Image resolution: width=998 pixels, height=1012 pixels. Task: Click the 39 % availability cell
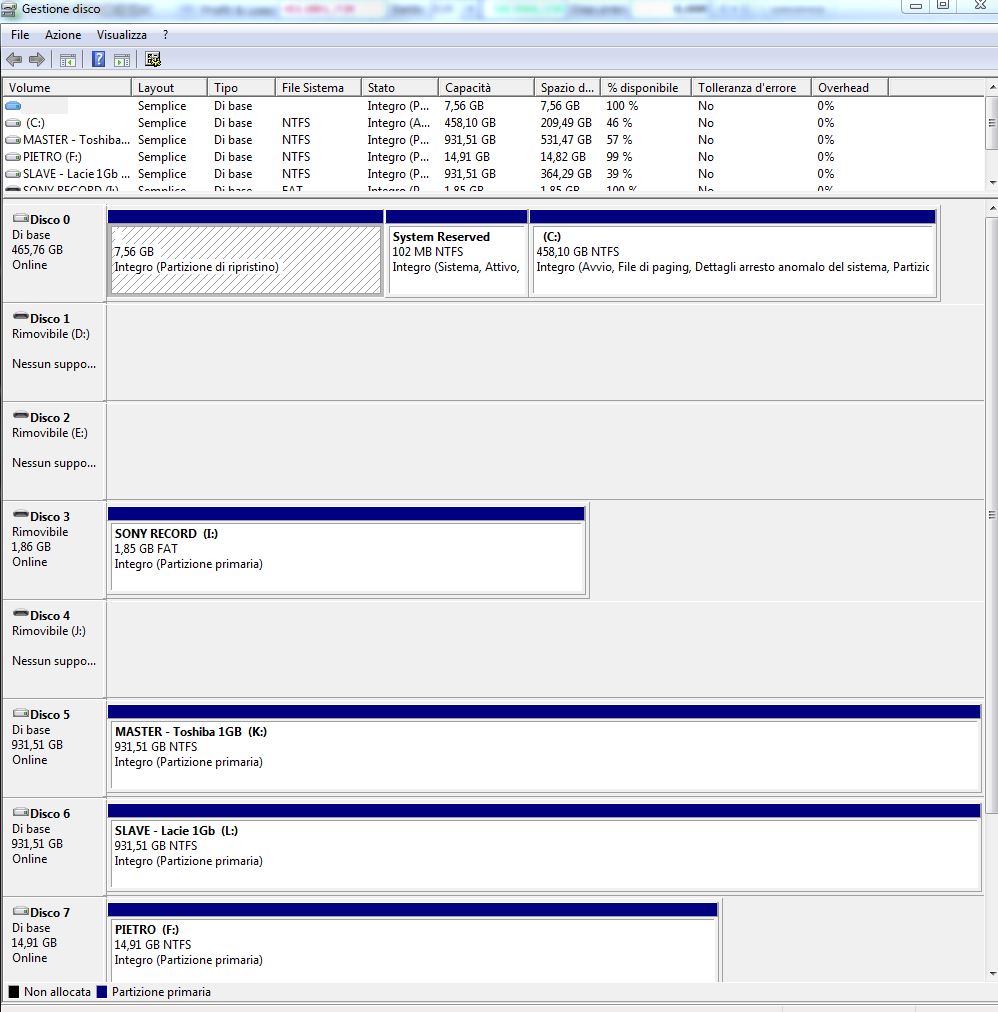(619, 174)
